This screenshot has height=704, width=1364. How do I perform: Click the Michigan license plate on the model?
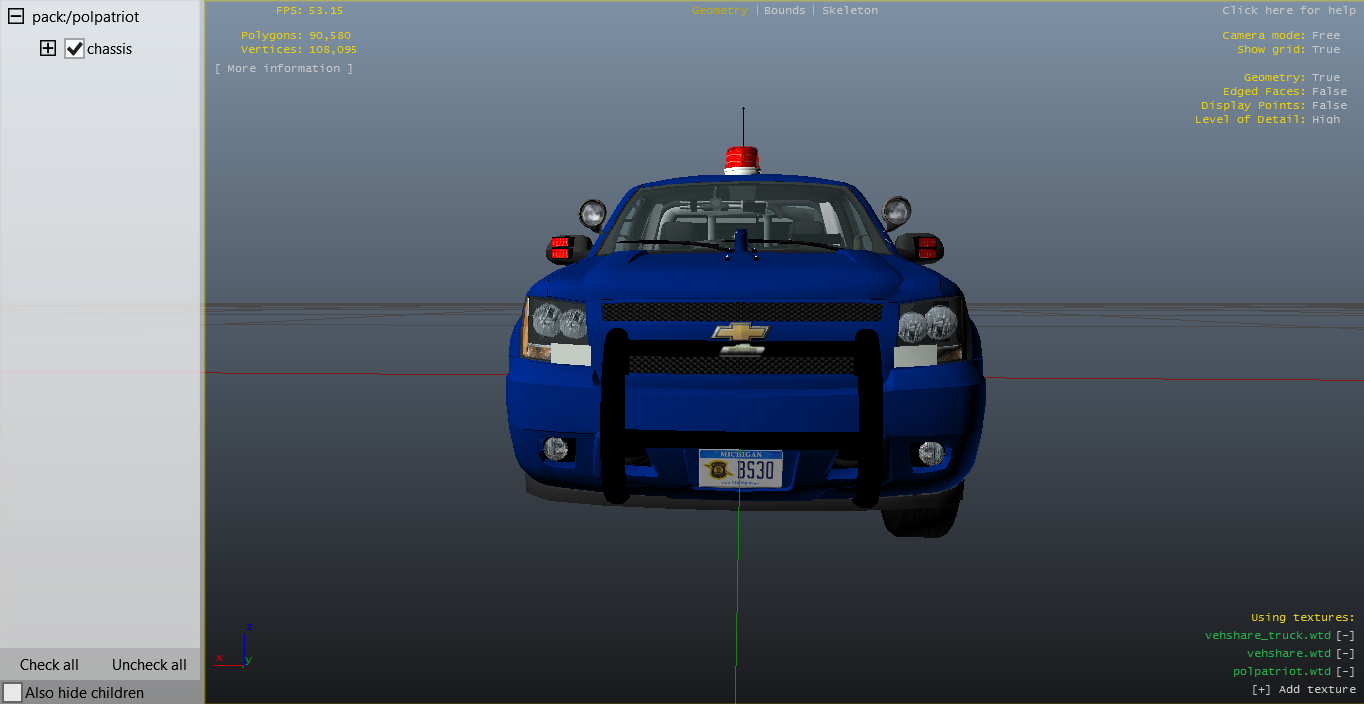740,468
